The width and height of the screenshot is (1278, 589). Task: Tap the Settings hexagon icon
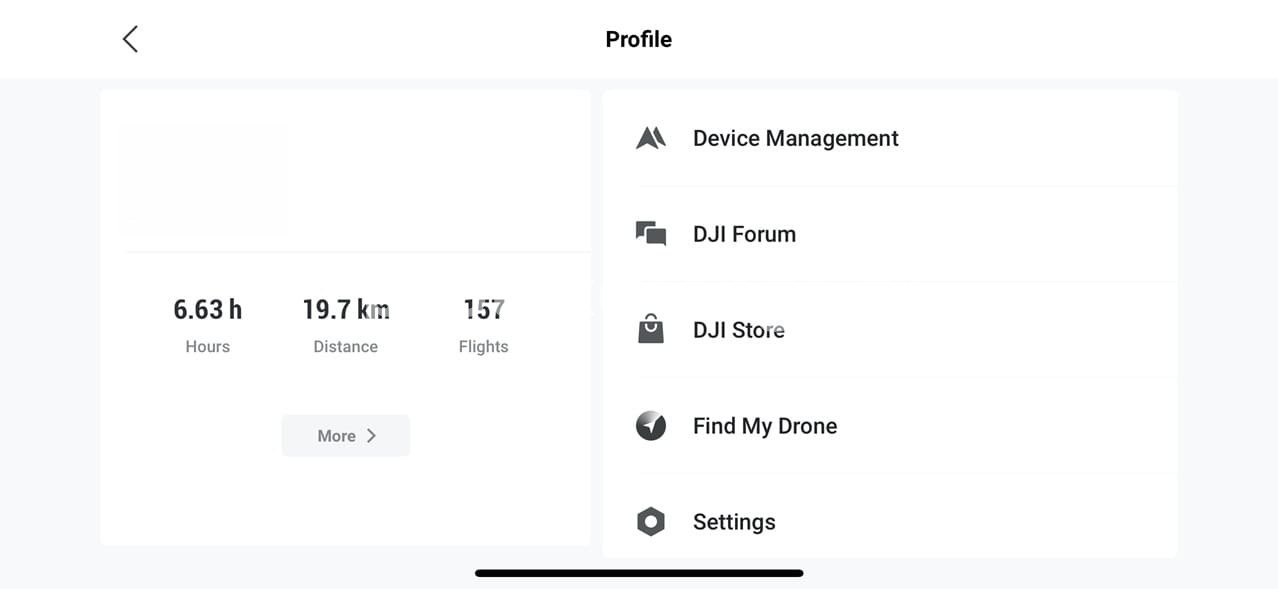[x=651, y=521]
